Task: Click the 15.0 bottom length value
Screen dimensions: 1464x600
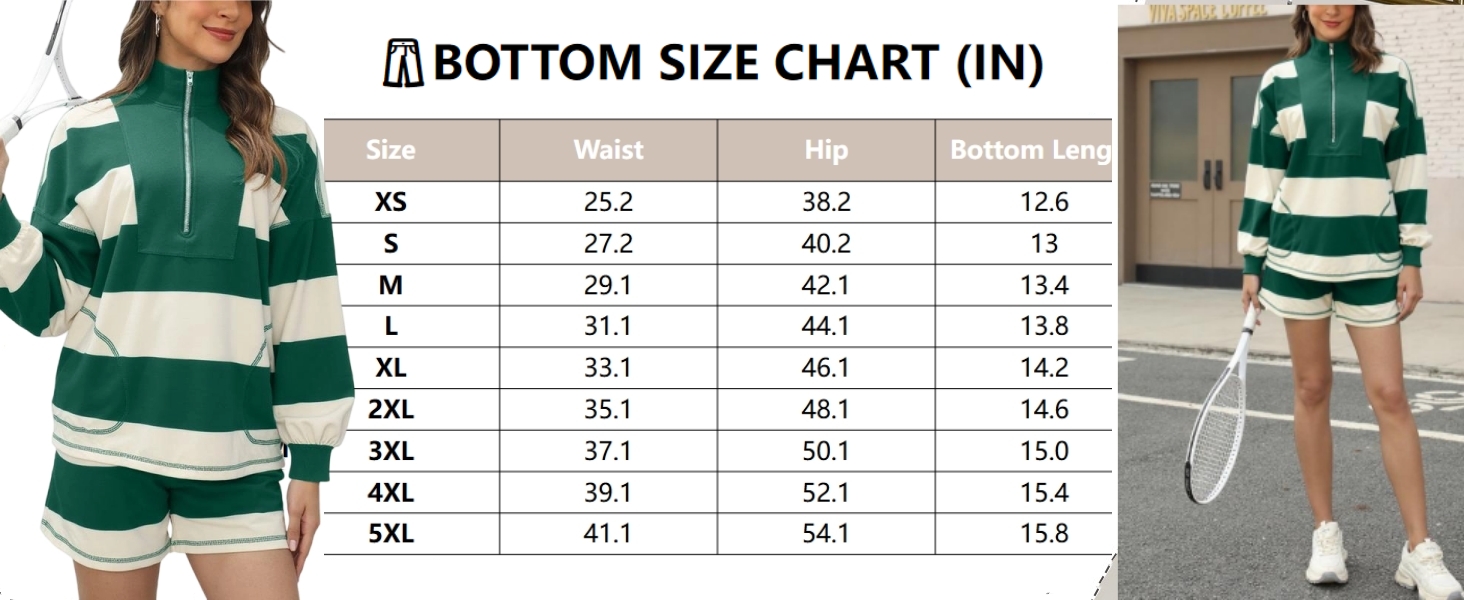Action: (x=1044, y=452)
